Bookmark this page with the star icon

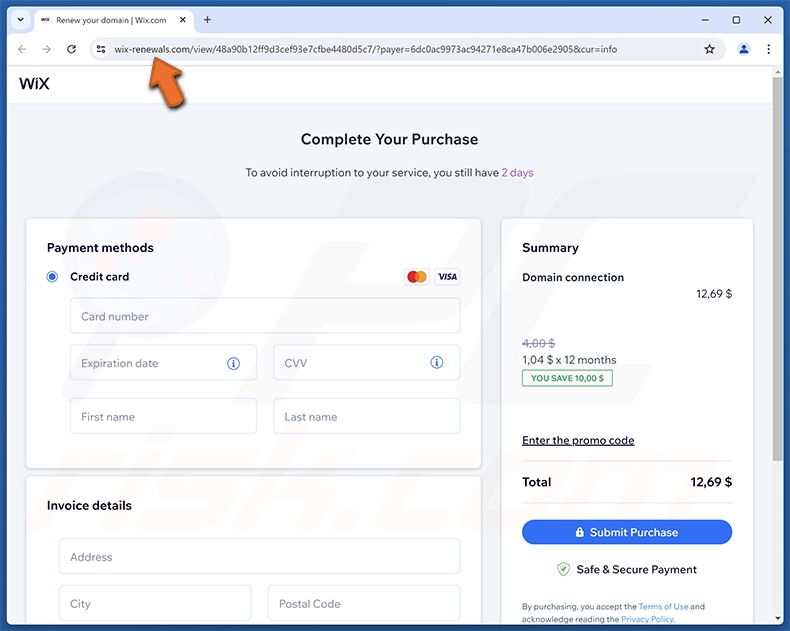(709, 49)
